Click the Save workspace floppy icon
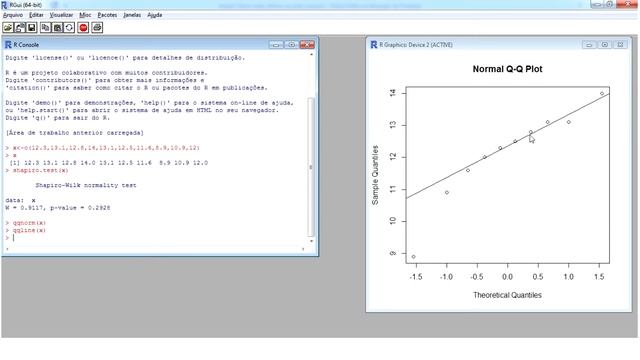The height and width of the screenshot is (360, 640). [31, 28]
